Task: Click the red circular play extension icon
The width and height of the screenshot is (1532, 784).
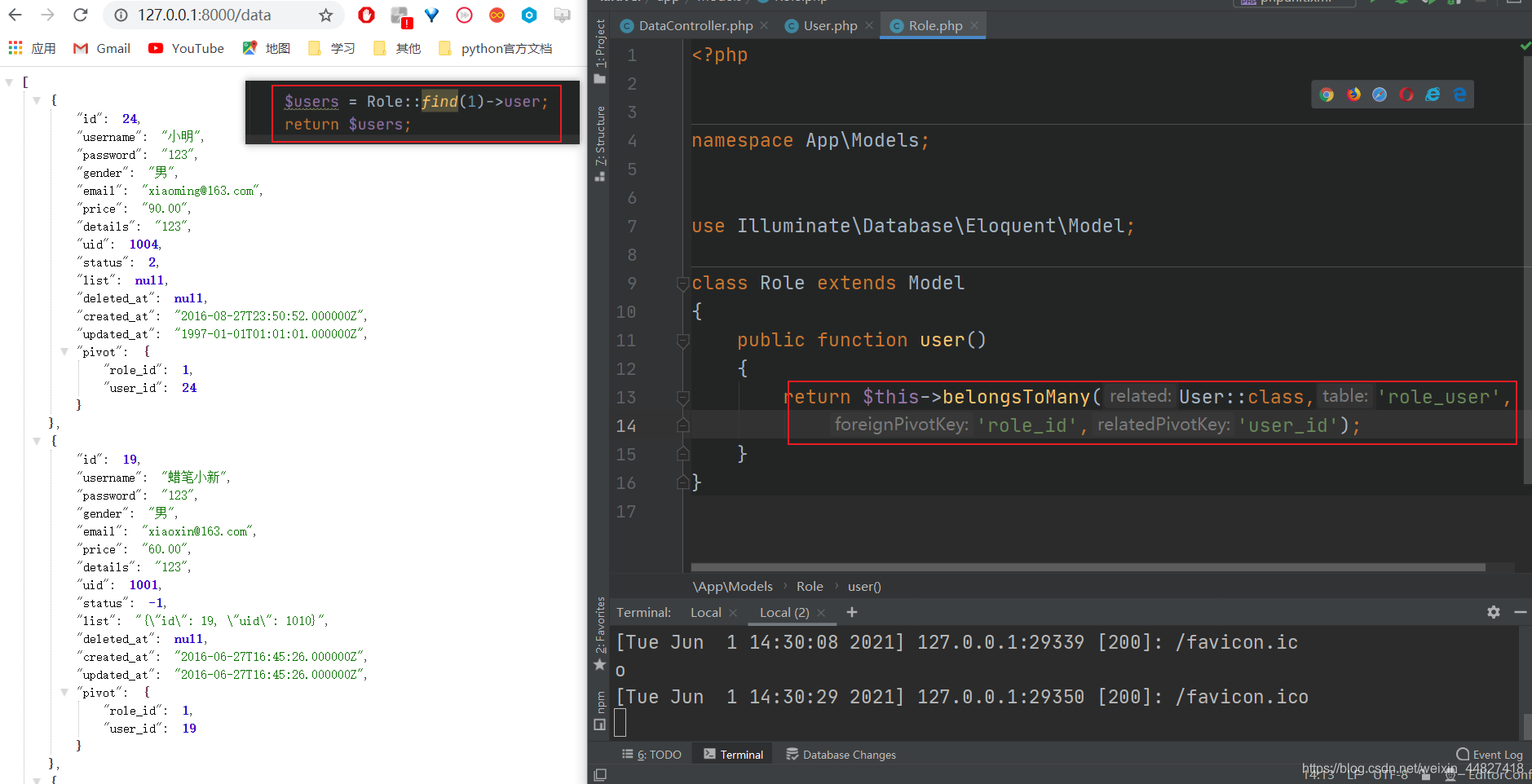Action: 465,15
